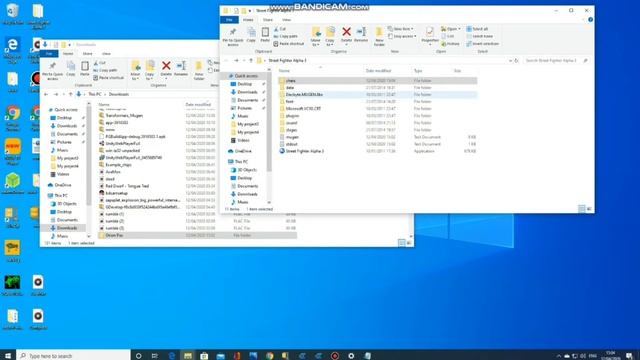Sort by Type column in Street Fighter window
Viewport: 640px width, 360px height.
pyautogui.click(x=418, y=71)
